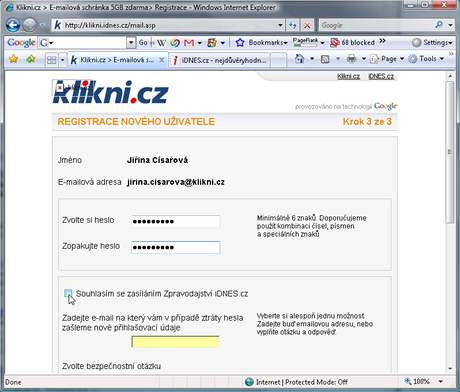
Task: Click the Refresh button beside the address bar
Action: pyautogui.click(x=293, y=25)
